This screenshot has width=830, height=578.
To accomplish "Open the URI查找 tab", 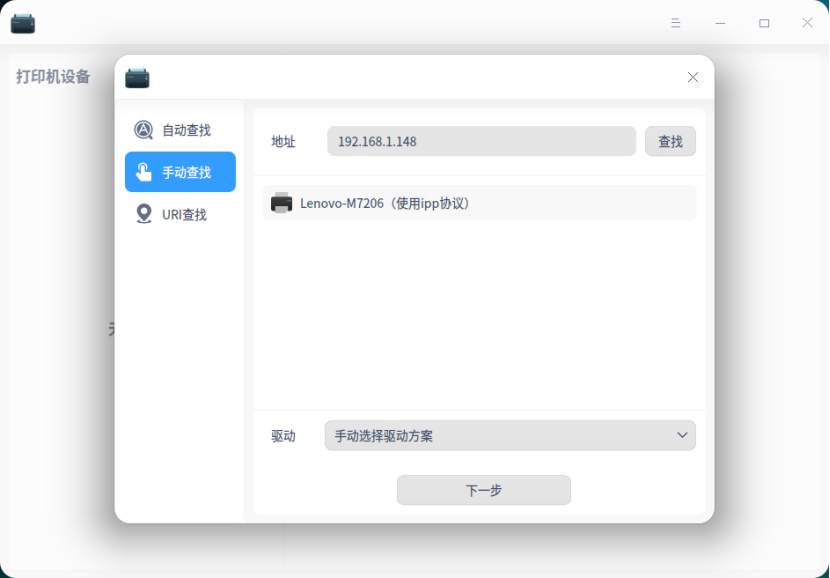I will coord(180,214).
